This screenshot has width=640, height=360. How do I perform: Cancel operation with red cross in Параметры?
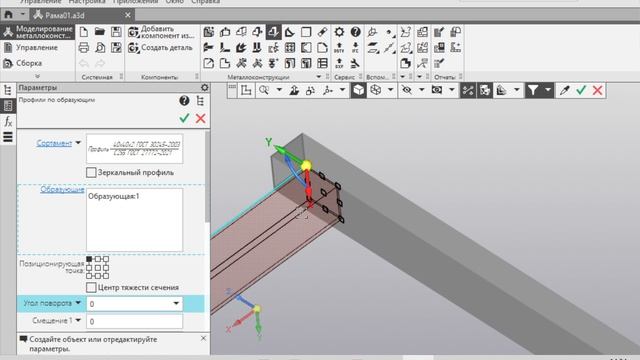[200, 118]
